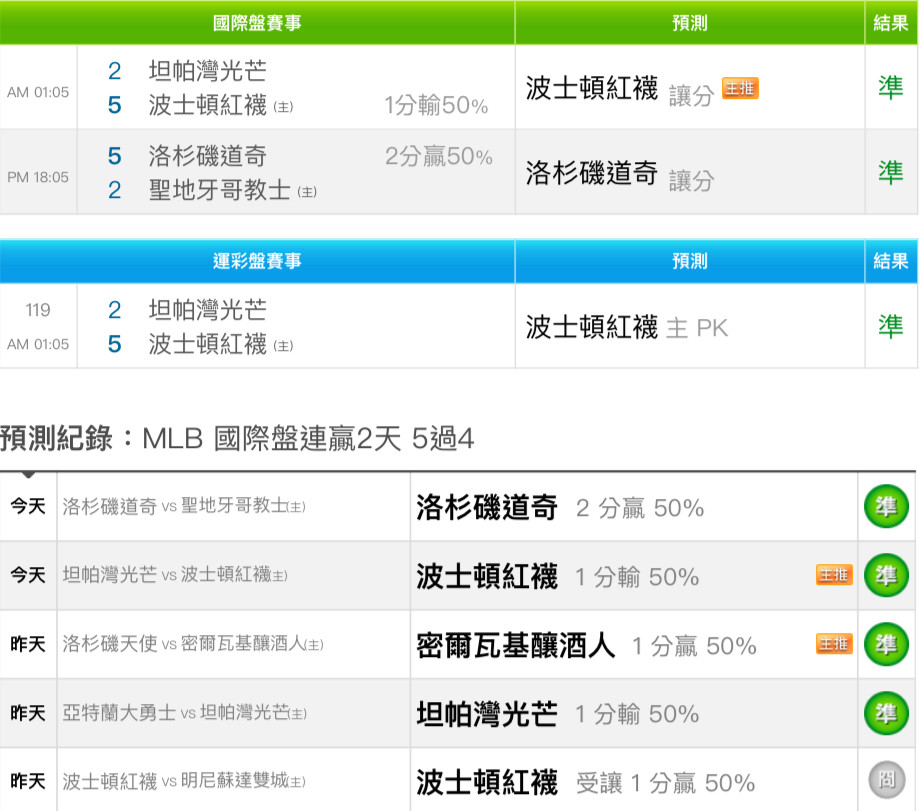
Task: Click the 坦帕灣光芒 1 分輸 50% record prediction
Action: [x=557, y=714]
